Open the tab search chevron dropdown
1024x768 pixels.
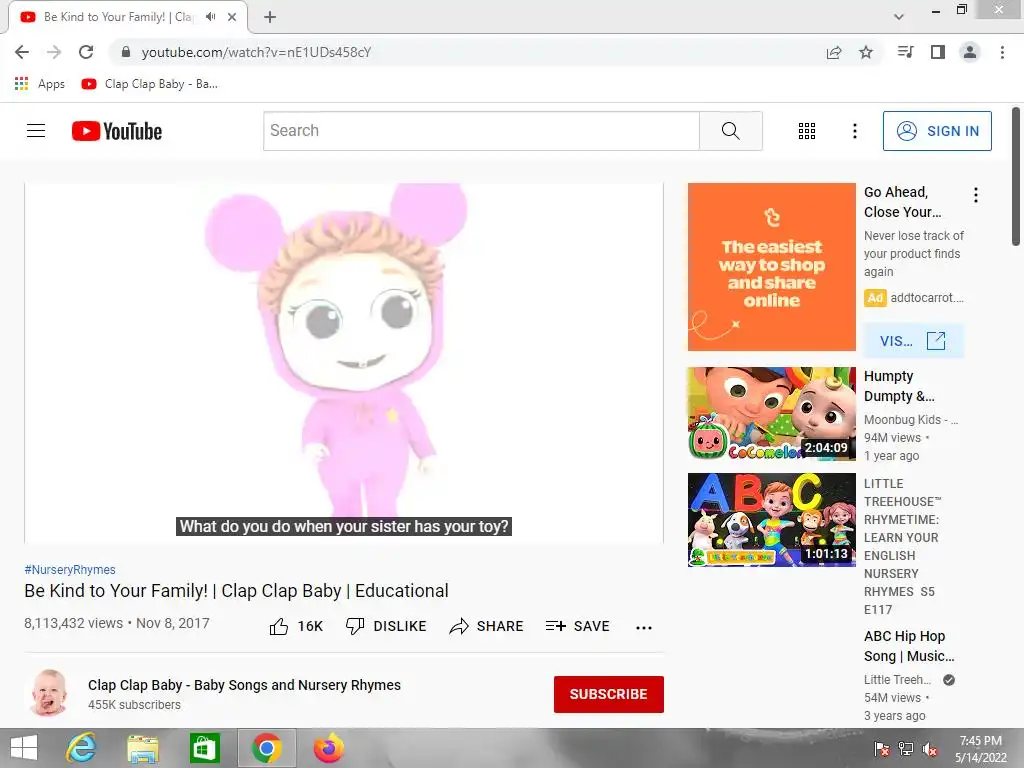pyautogui.click(x=899, y=17)
